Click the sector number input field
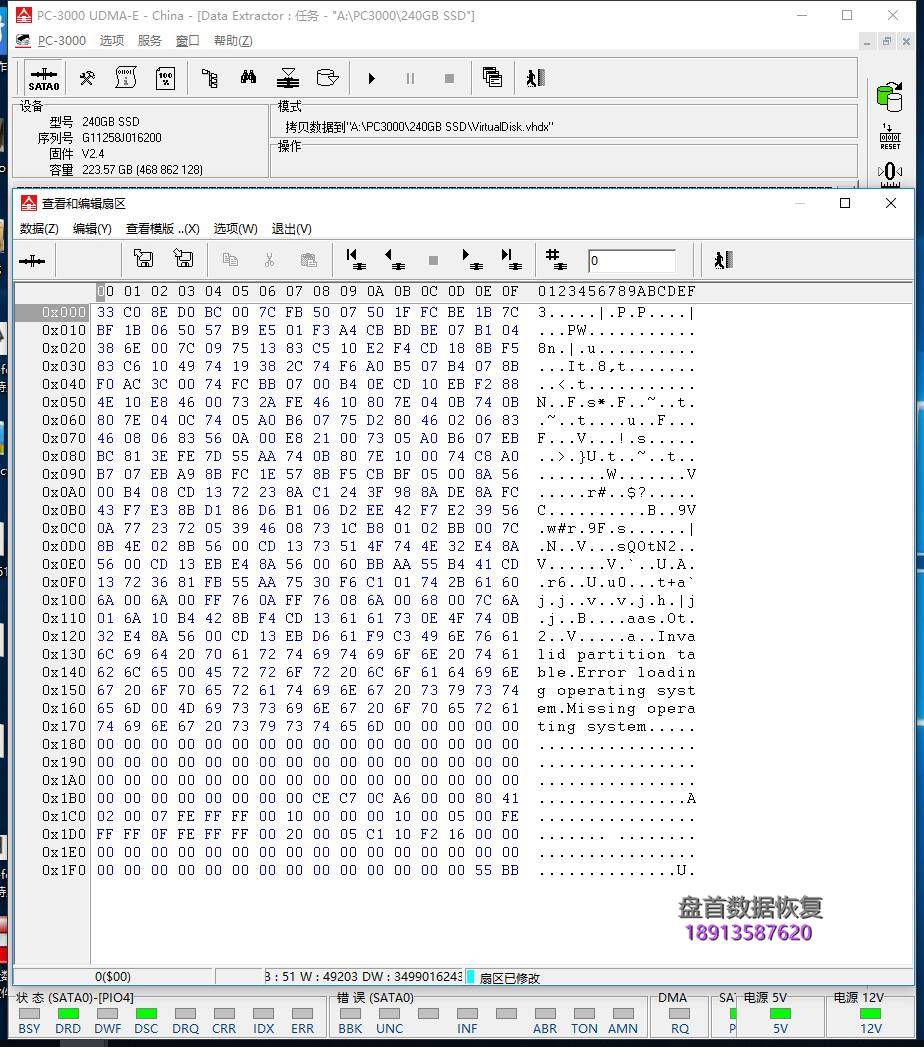 (x=631, y=261)
